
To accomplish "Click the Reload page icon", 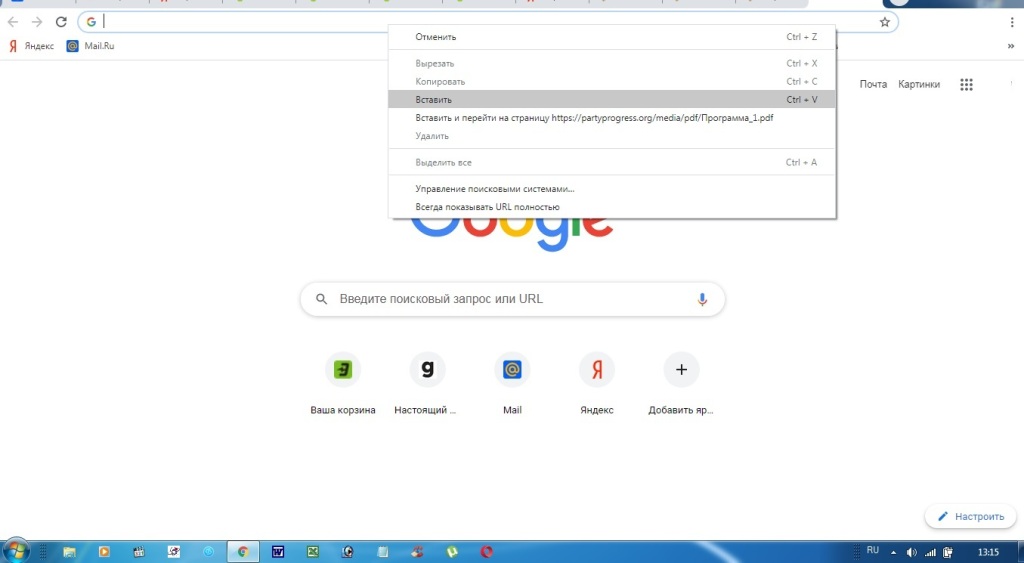I will click(x=62, y=22).
